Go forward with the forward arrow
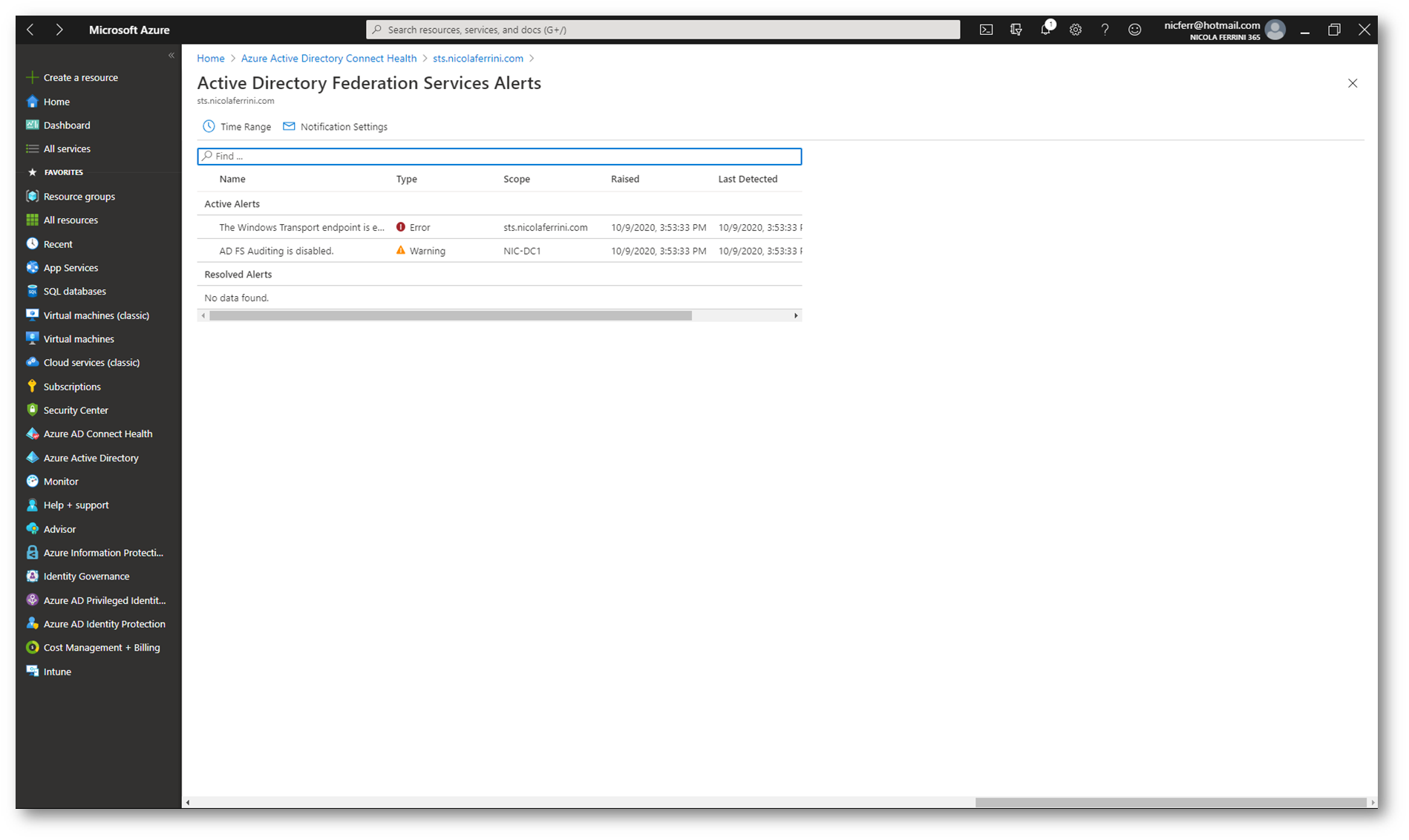The height and width of the screenshot is (840, 1409). [x=59, y=30]
